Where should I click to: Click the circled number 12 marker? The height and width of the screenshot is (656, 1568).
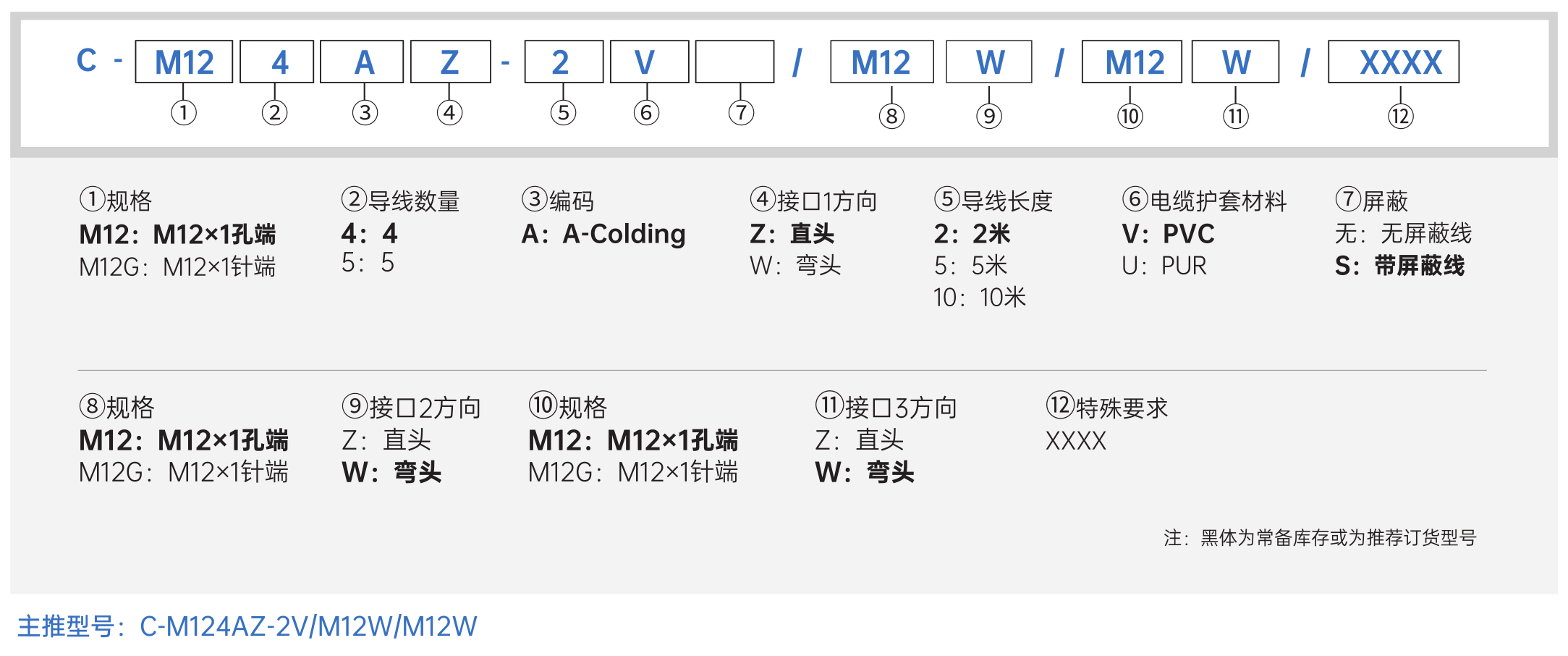click(1401, 116)
